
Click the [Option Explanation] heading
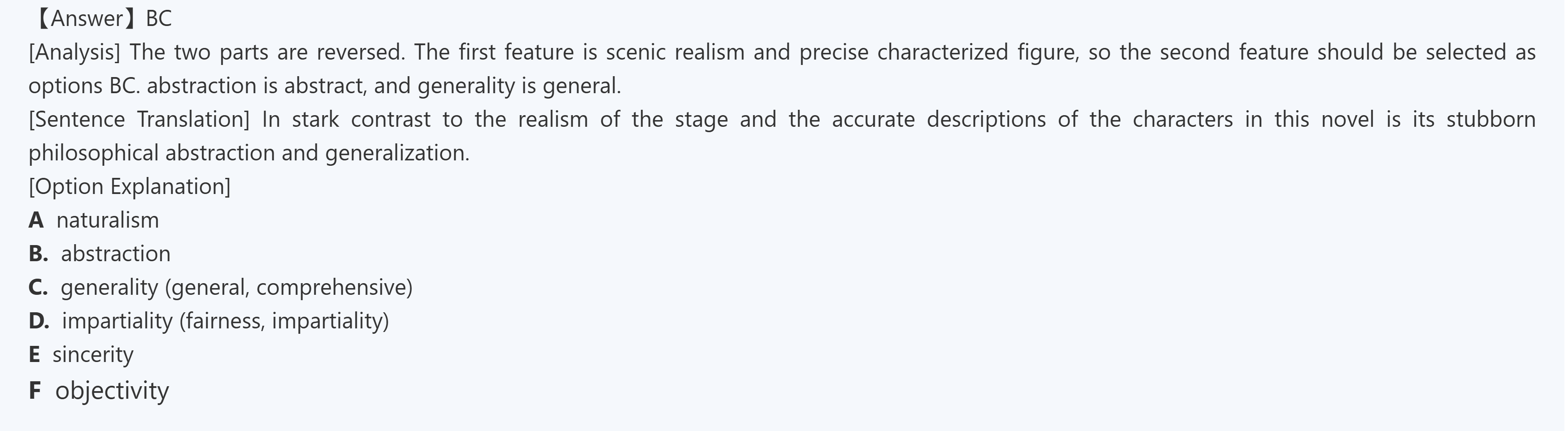[130, 187]
